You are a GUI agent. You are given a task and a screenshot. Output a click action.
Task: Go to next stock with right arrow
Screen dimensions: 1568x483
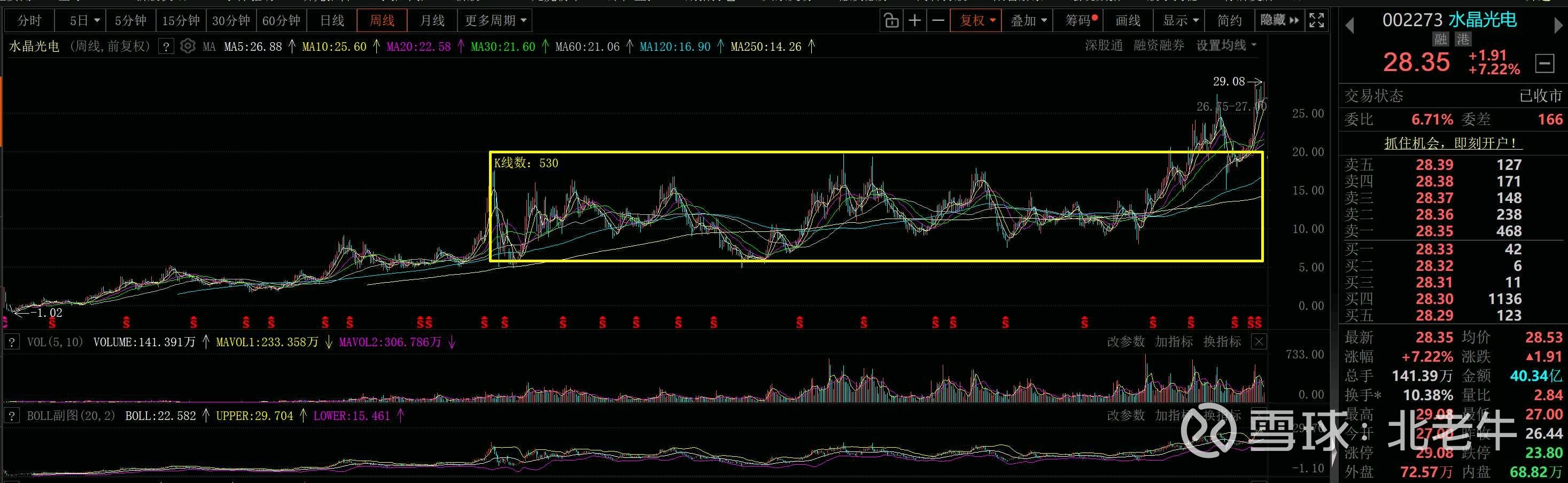coord(1558,26)
